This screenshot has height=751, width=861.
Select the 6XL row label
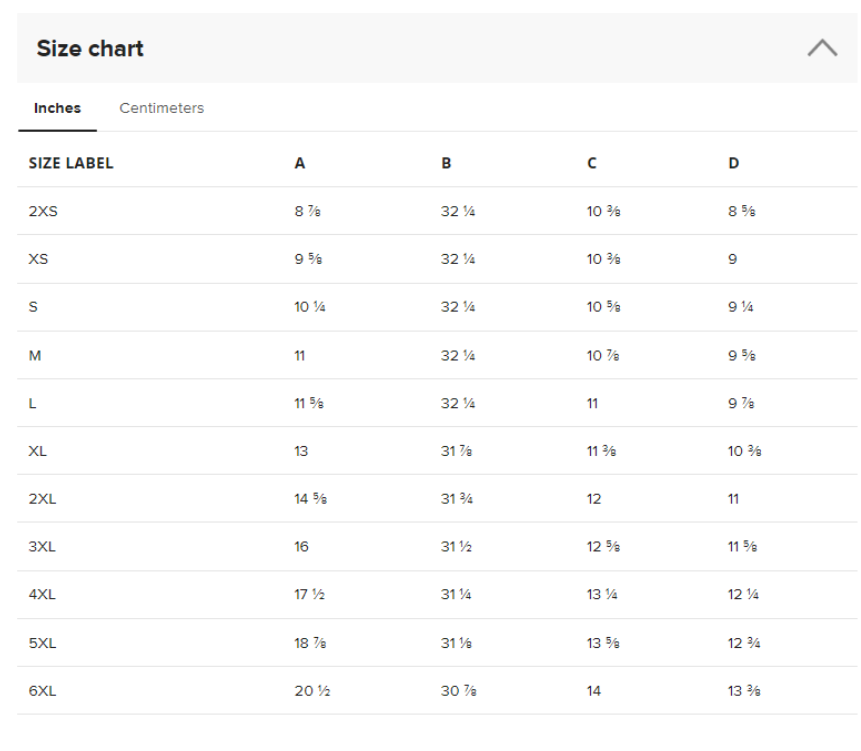[x=42, y=691]
